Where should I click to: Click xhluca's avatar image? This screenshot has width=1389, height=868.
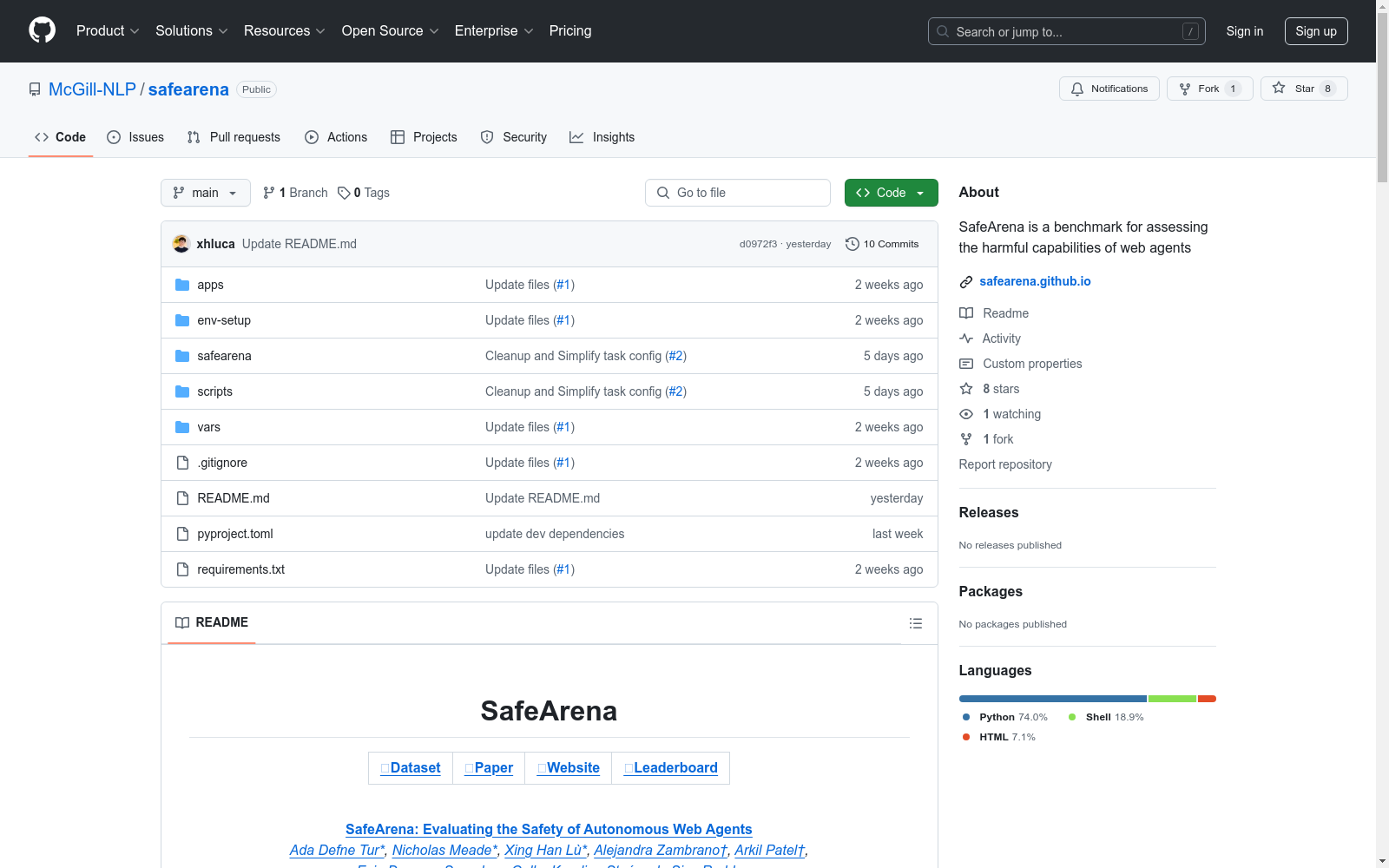[x=181, y=244]
